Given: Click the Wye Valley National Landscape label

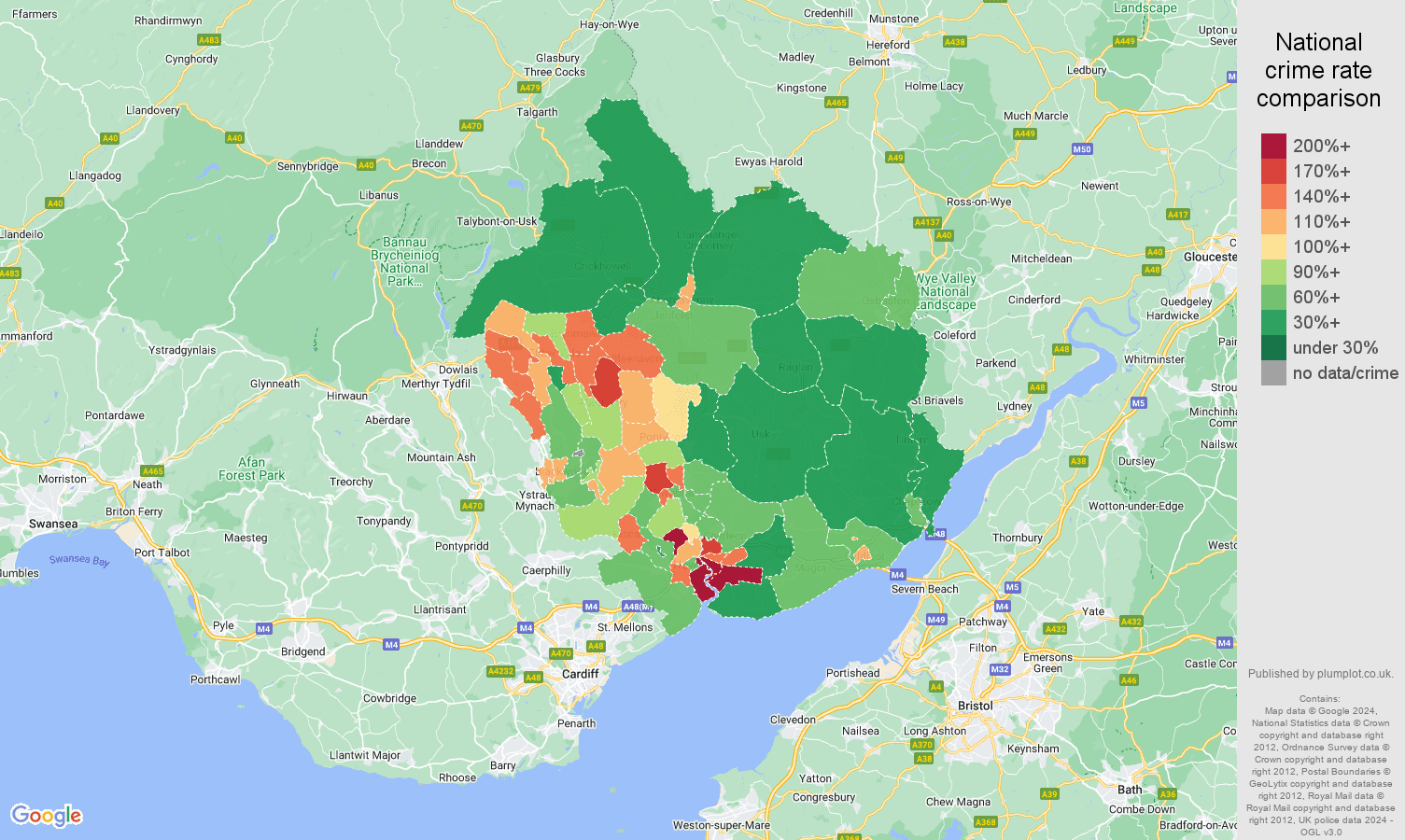Looking at the screenshot, I should click(946, 291).
